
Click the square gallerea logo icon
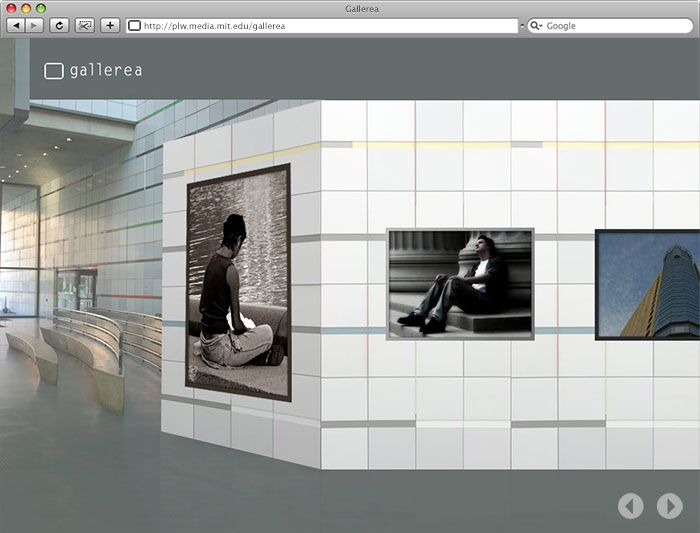point(54,70)
